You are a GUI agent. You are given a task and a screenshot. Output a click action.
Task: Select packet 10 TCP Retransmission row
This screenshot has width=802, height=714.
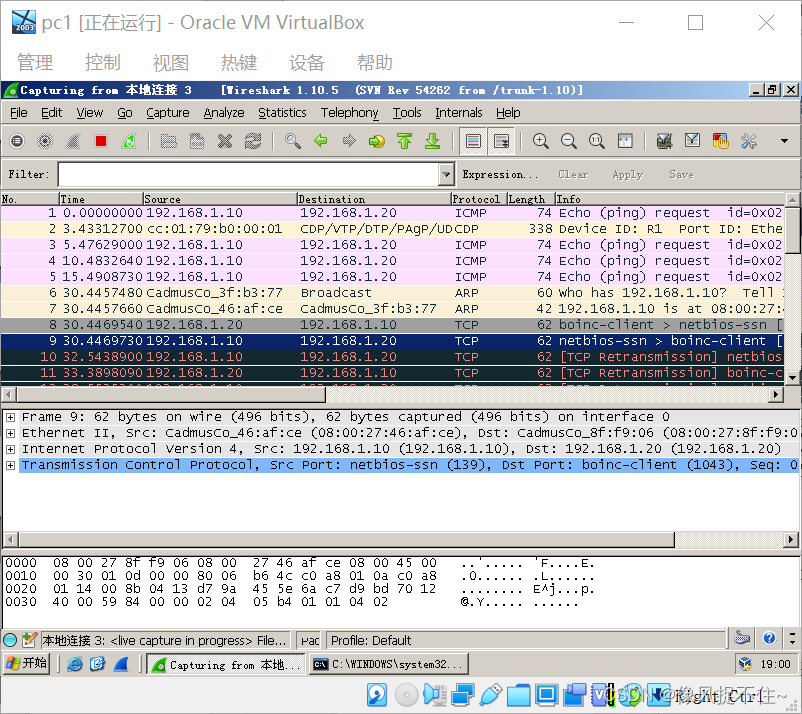pyautogui.click(x=392, y=356)
